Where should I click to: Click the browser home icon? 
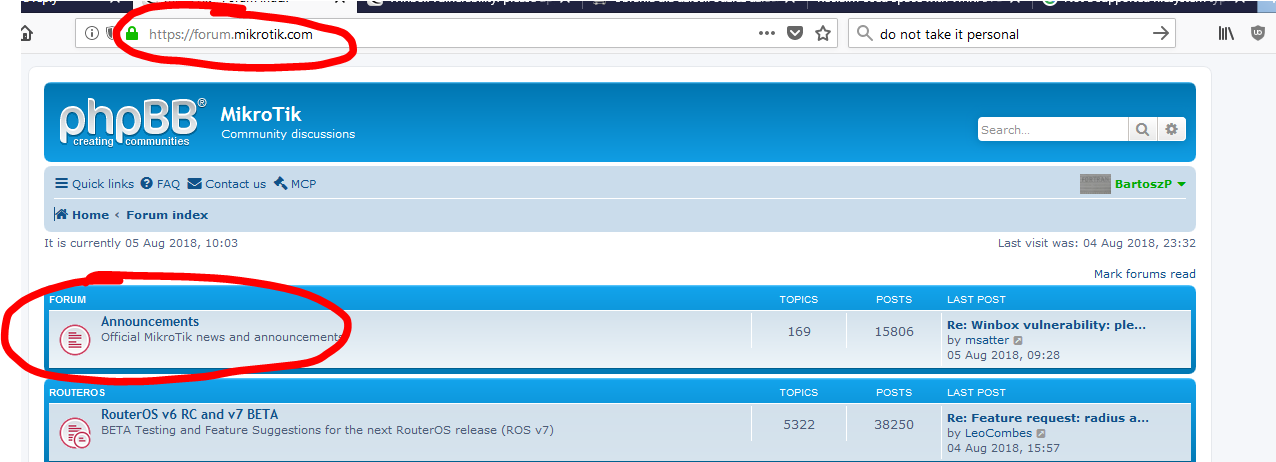pos(27,34)
